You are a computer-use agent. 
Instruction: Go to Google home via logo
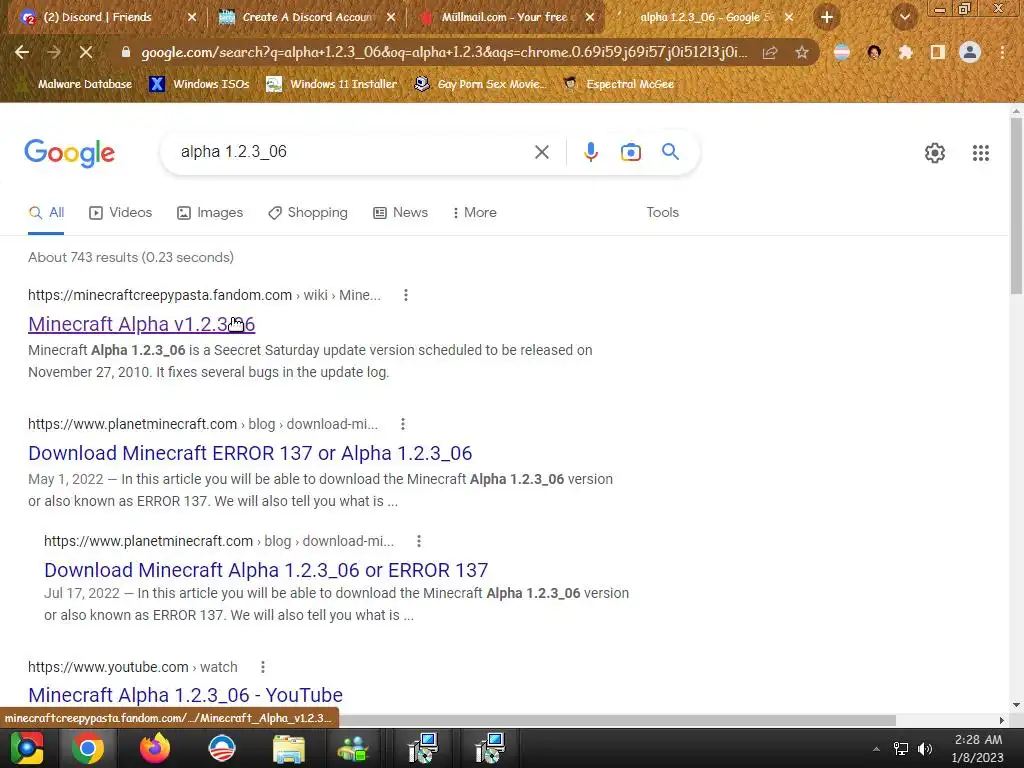point(69,153)
